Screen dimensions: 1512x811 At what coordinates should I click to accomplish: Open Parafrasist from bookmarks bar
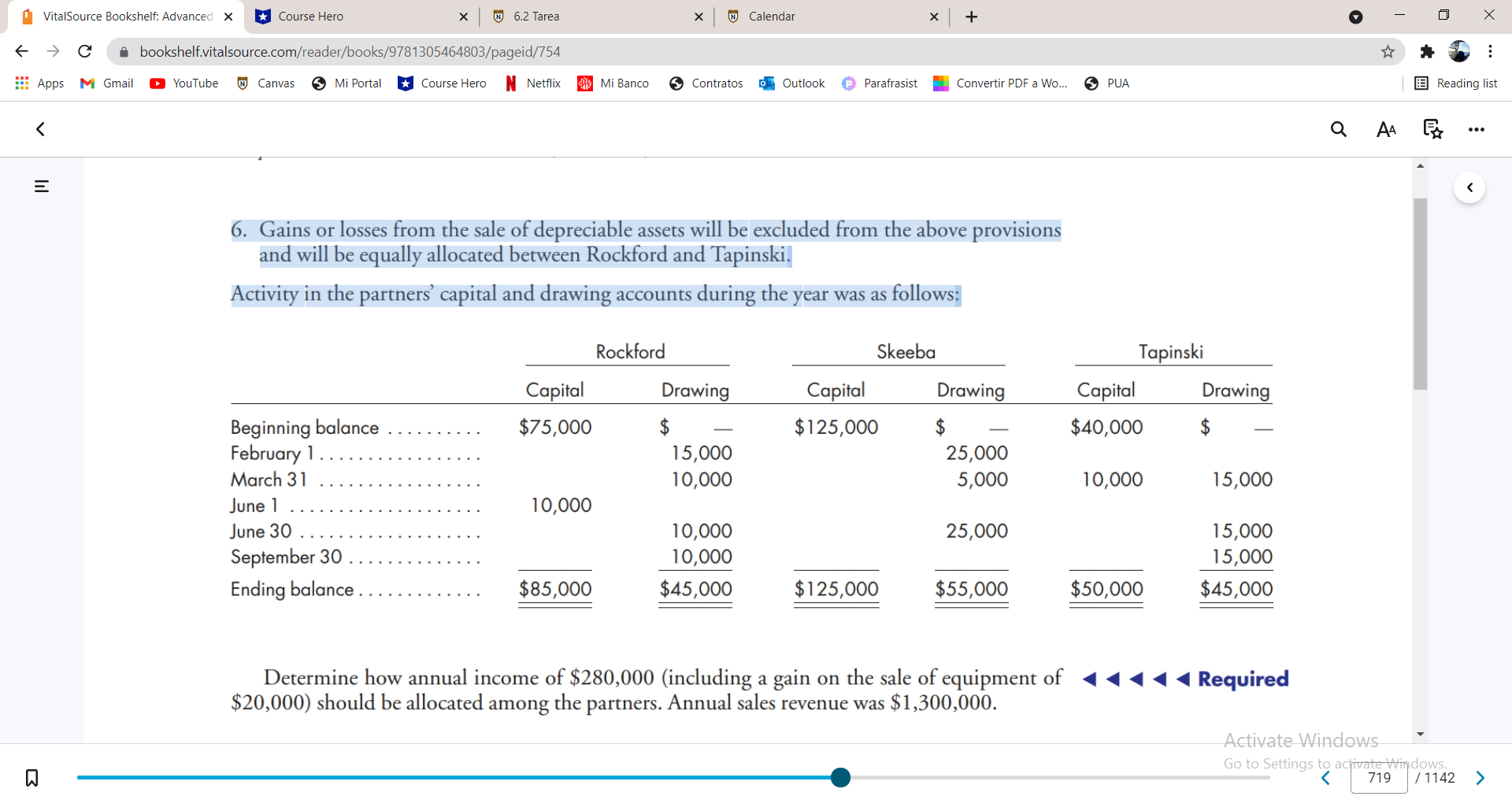(x=880, y=83)
